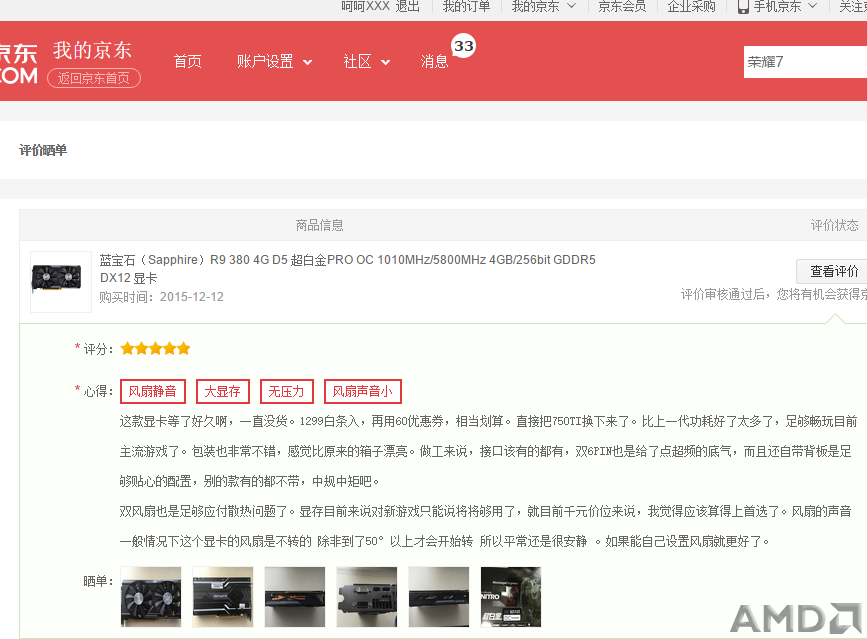Open fourth photo showing display ports
Screen dimensions: 867x639
367,597
